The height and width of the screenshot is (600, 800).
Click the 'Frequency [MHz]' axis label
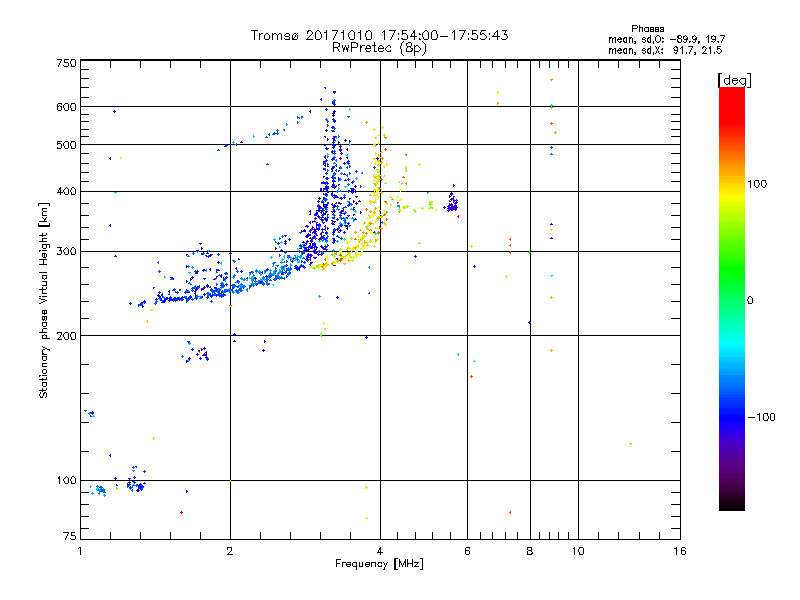coord(379,564)
